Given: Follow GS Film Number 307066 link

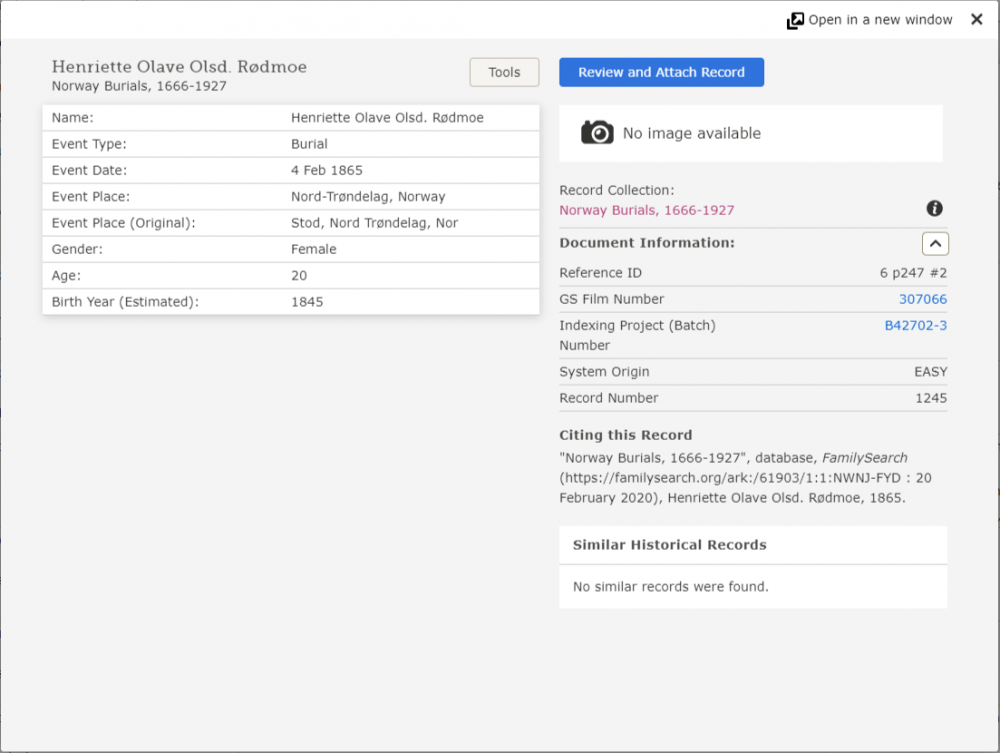Looking at the screenshot, I should [922, 299].
